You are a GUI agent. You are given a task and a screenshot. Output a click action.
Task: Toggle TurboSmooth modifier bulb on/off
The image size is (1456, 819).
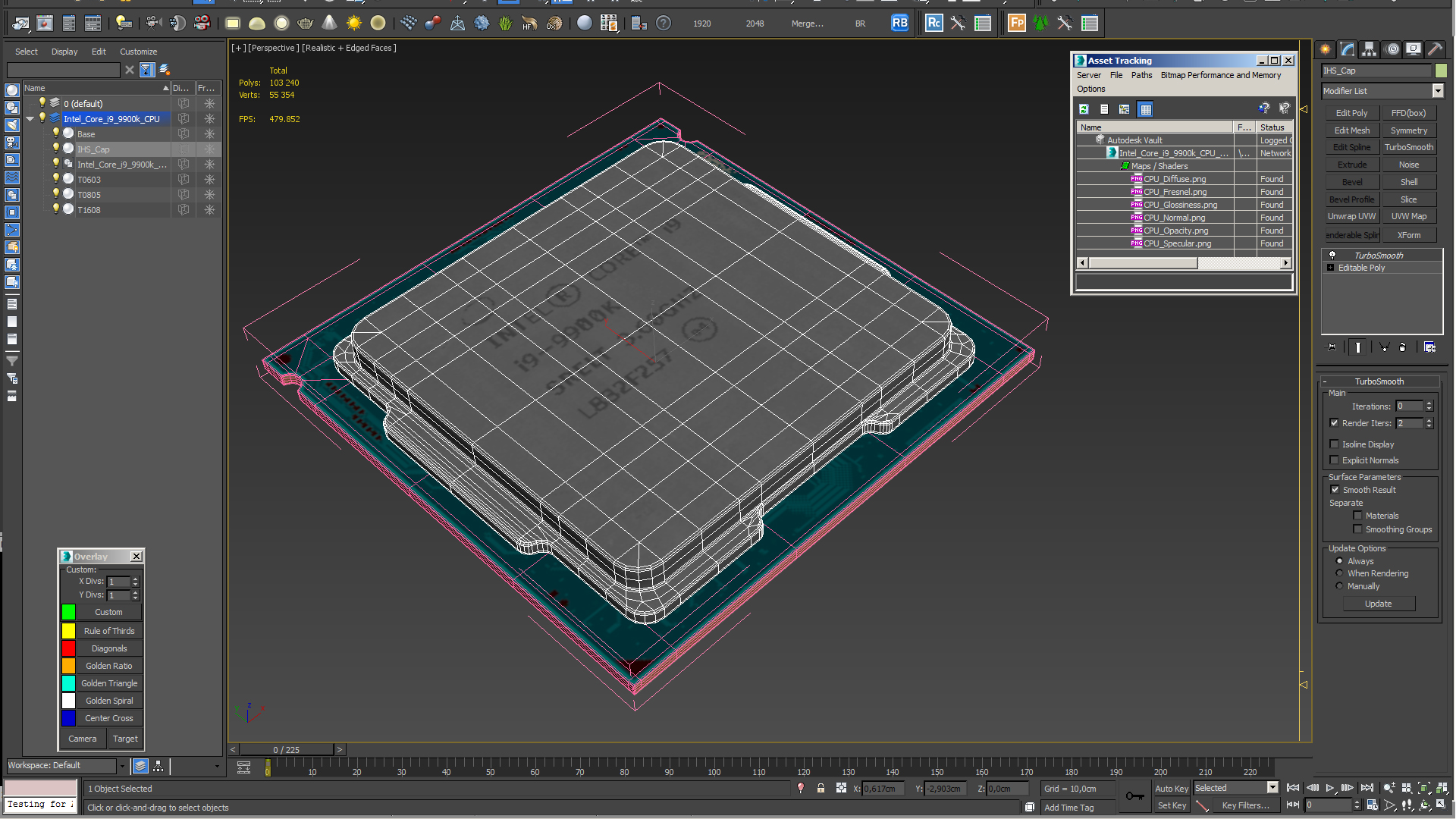[x=1332, y=256]
